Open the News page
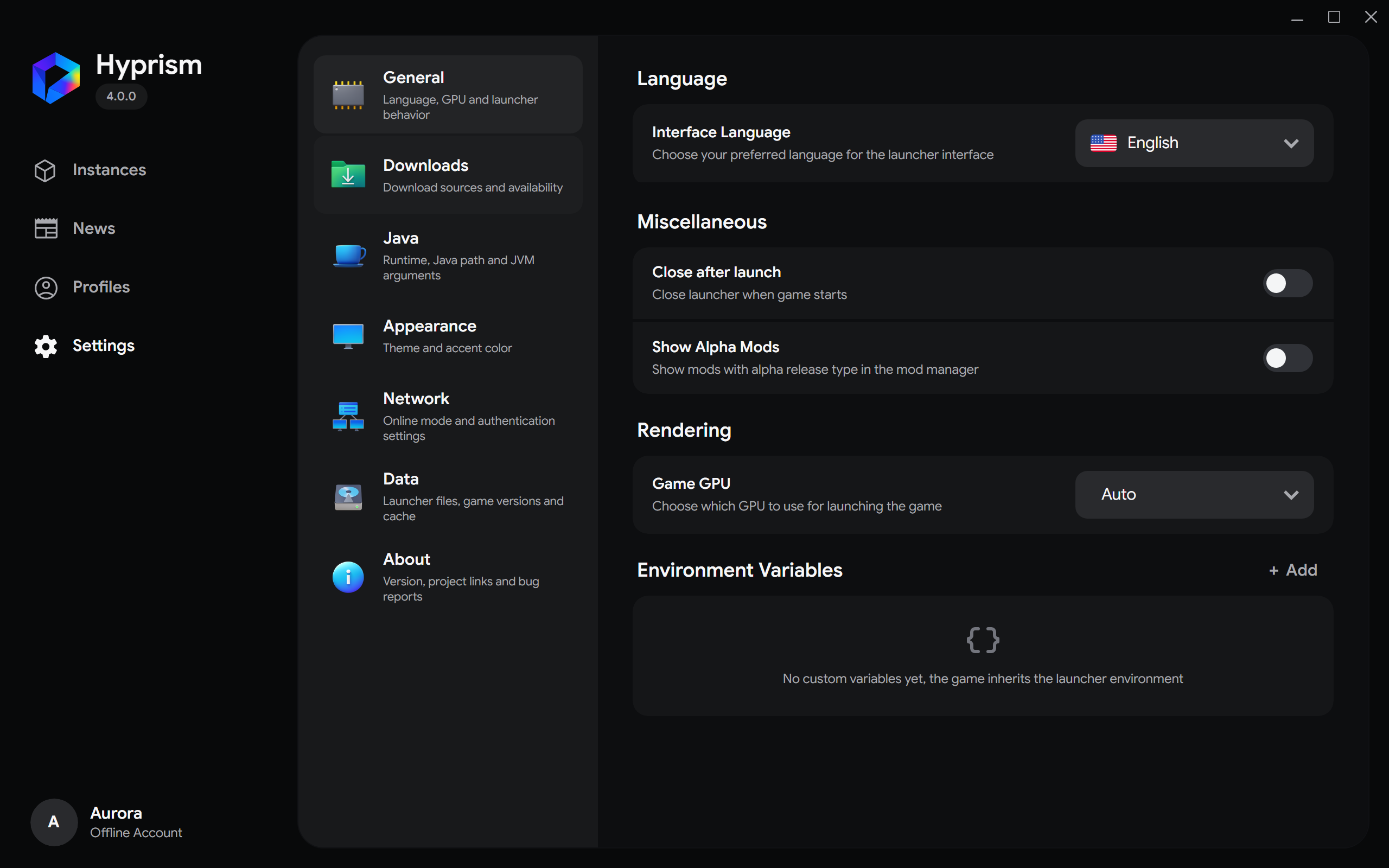The width and height of the screenshot is (1389, 868). [93, 228]
